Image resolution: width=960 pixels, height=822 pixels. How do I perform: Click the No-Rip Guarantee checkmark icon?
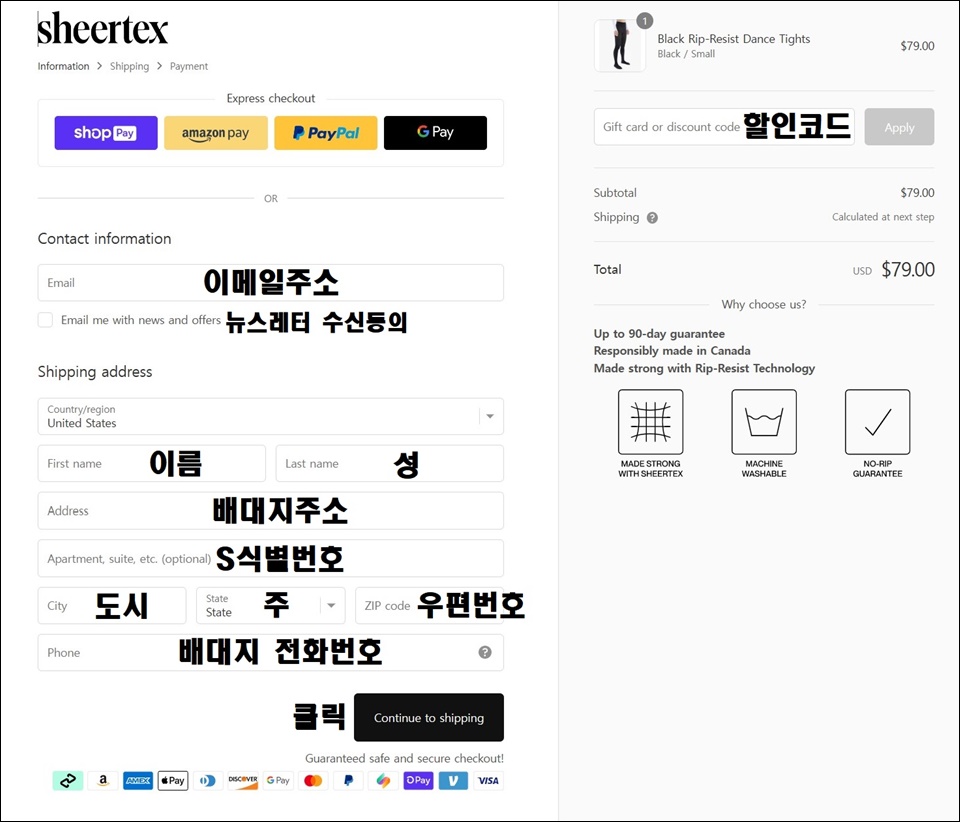[x=877, y=422]
